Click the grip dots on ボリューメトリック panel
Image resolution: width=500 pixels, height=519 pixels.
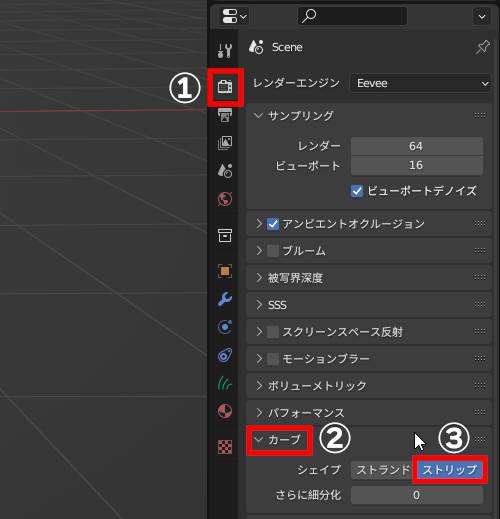[x=480, y=386]
